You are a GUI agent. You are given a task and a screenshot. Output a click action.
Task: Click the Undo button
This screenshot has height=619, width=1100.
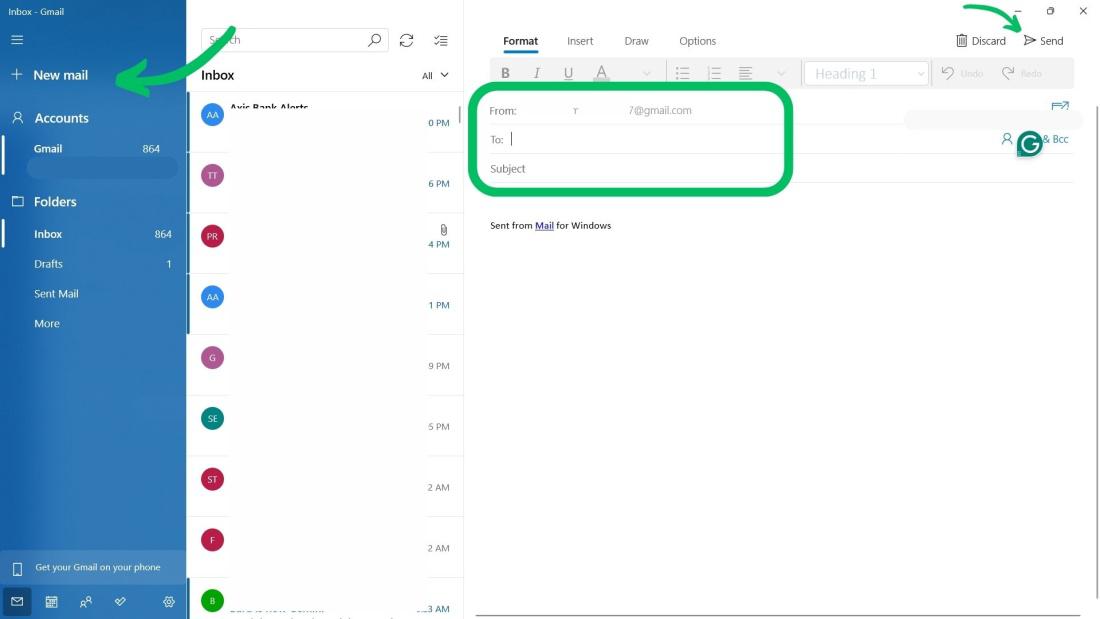[x=962, y=73]
